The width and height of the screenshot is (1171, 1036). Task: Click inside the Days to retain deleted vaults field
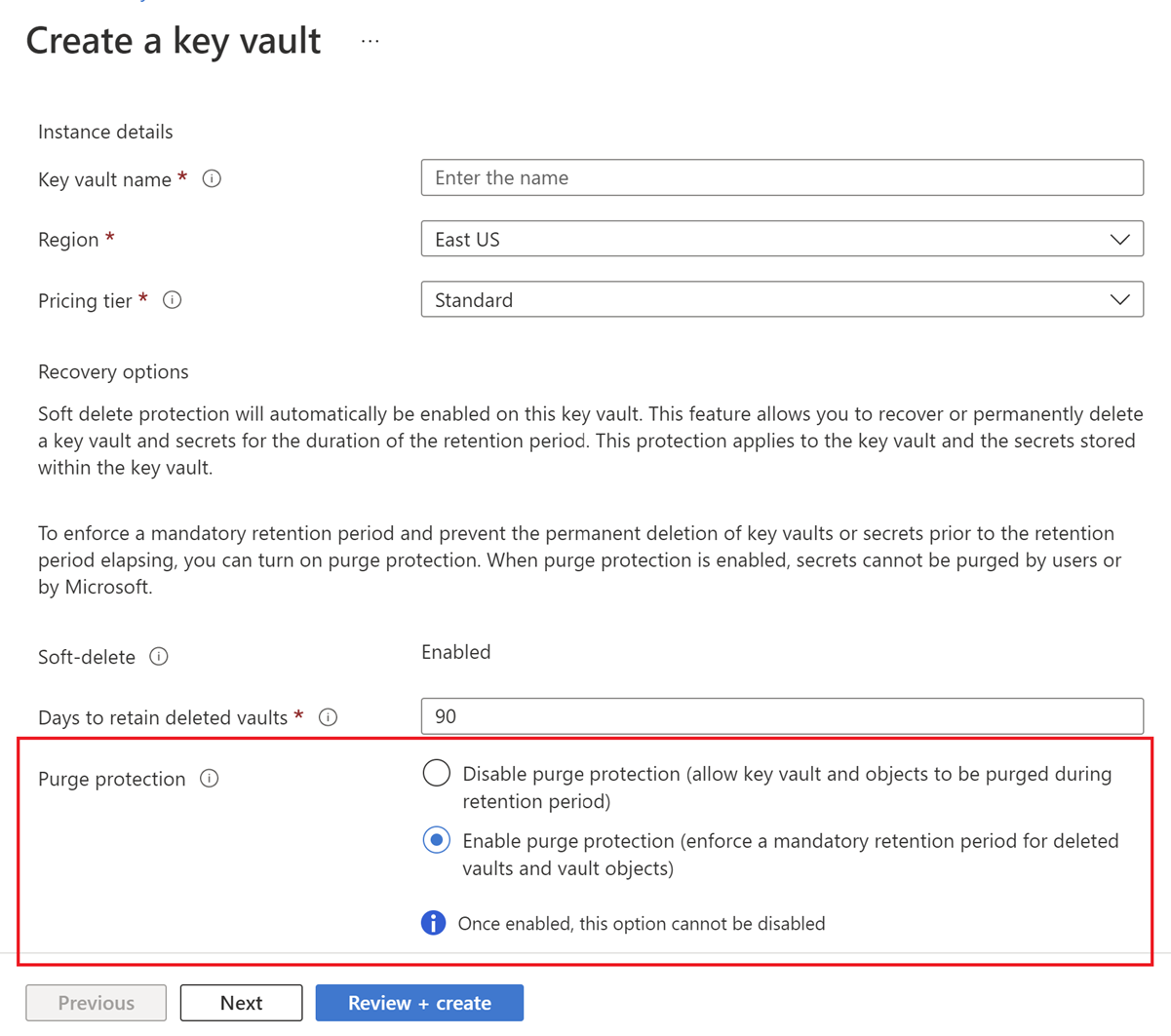point(780,715)
